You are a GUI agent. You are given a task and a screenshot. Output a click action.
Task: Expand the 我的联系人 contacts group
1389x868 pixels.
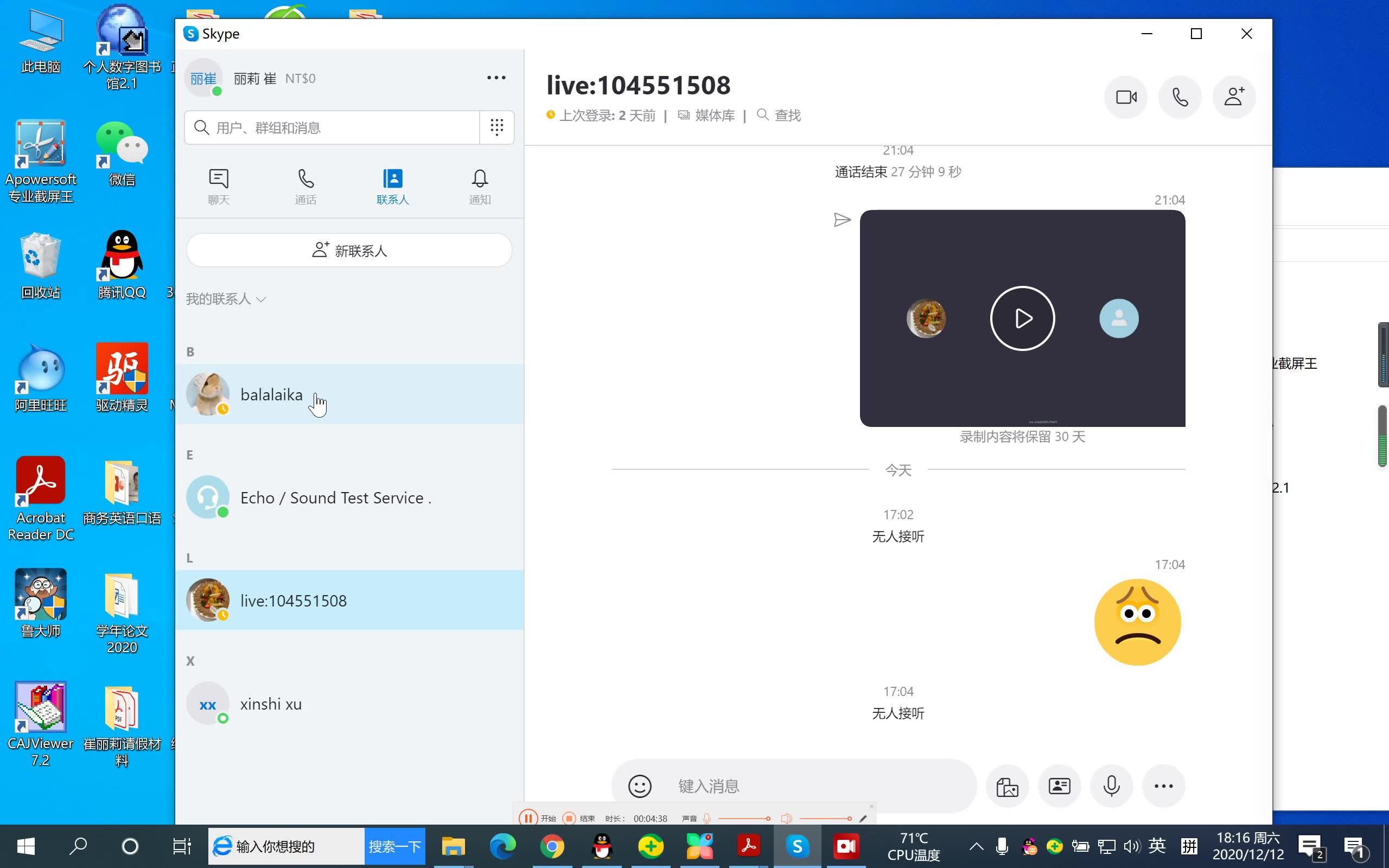click(225, 298)
